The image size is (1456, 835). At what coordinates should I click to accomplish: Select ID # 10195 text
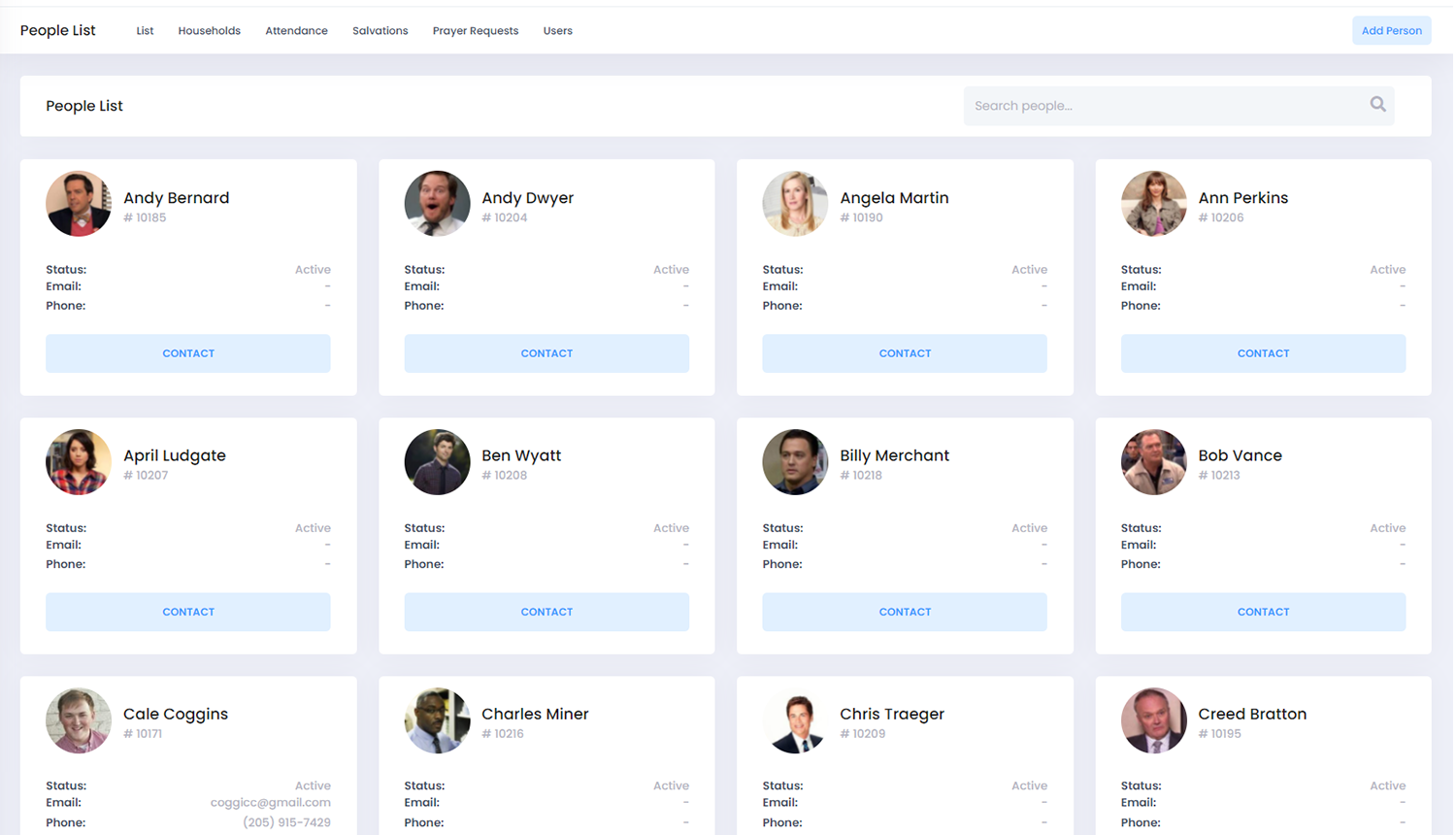click(x=1219, y=734)
